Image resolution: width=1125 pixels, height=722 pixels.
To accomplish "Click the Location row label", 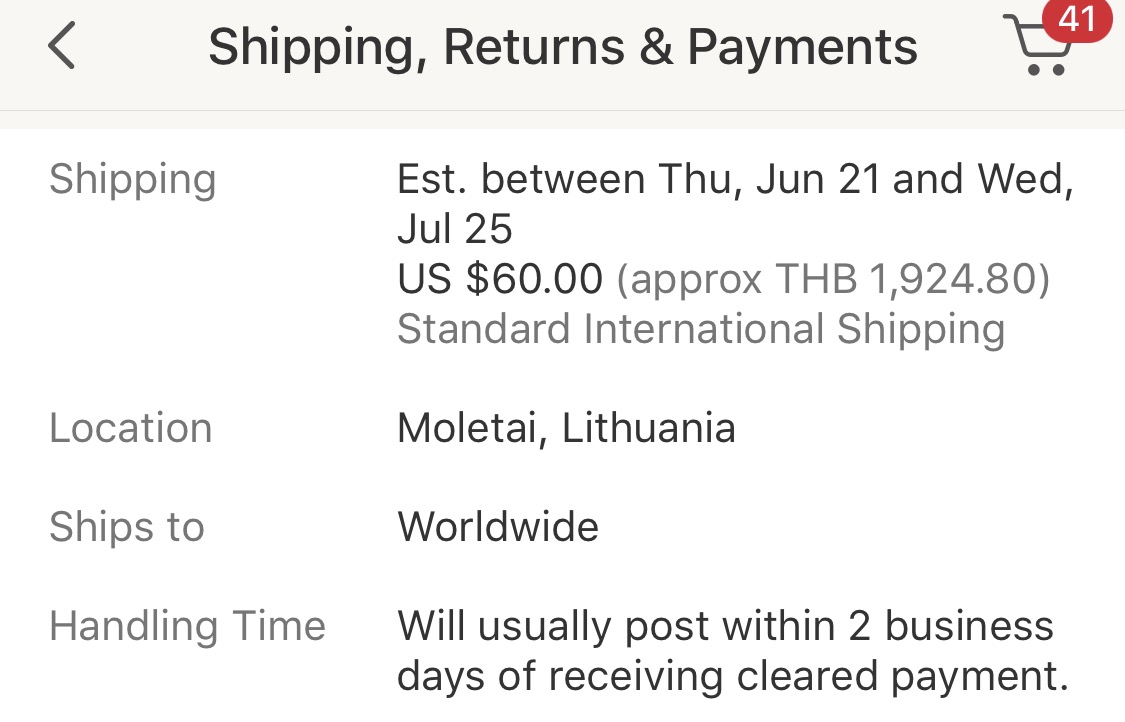I will coord(130,428).
